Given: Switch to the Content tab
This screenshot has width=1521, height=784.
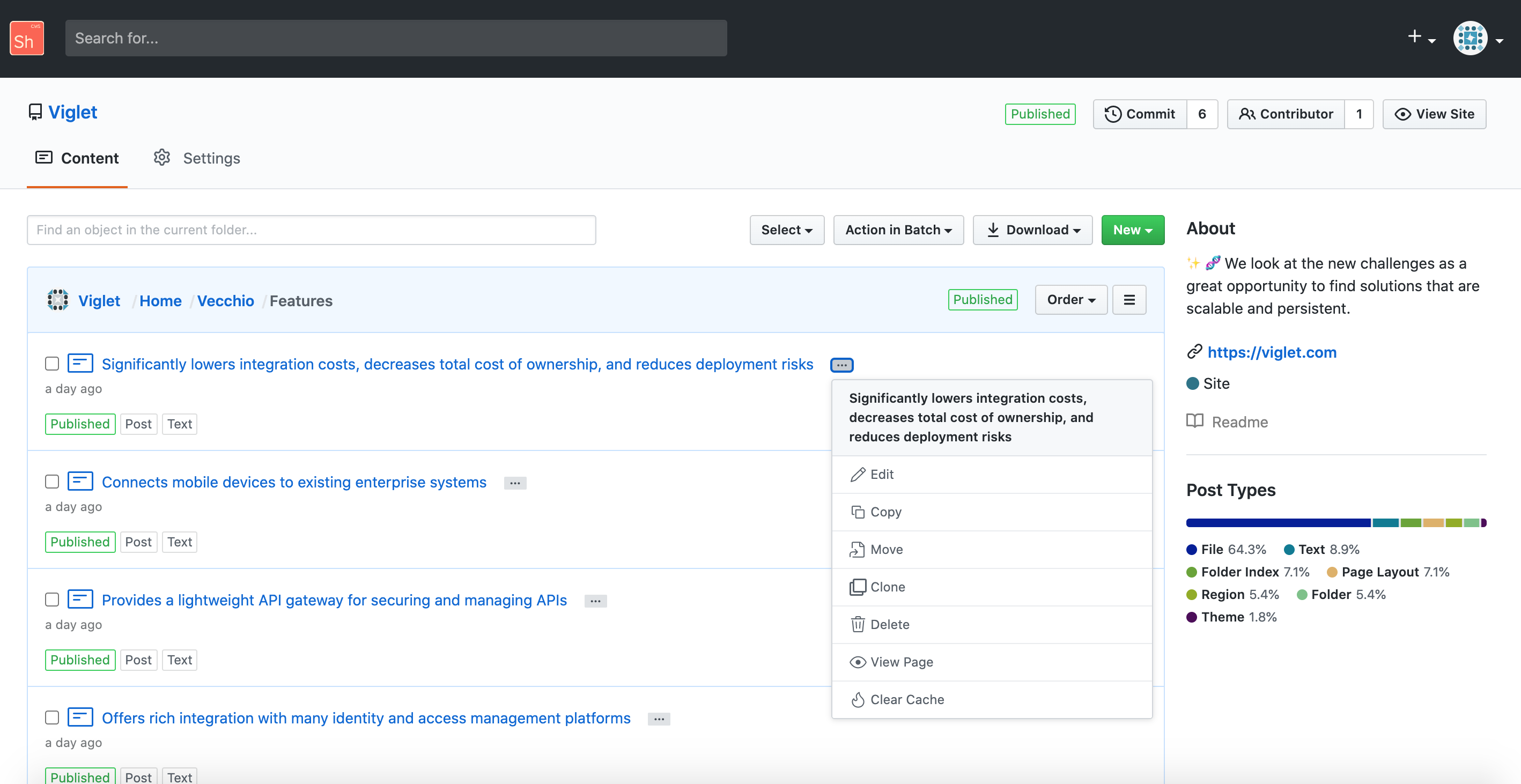Looking at the screenshot, I should [77, 158].
